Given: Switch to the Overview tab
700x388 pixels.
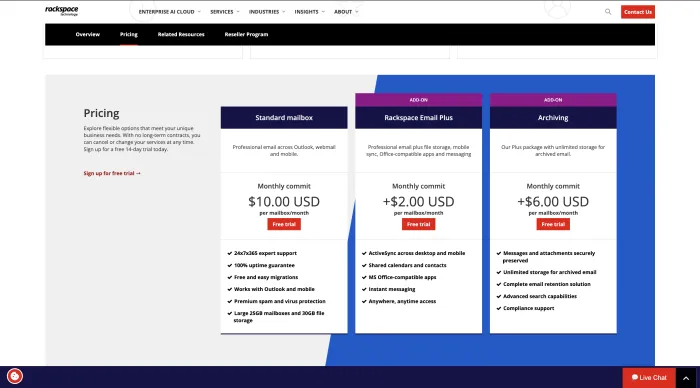Looking at the screenshot, I should tap(88, 34).
